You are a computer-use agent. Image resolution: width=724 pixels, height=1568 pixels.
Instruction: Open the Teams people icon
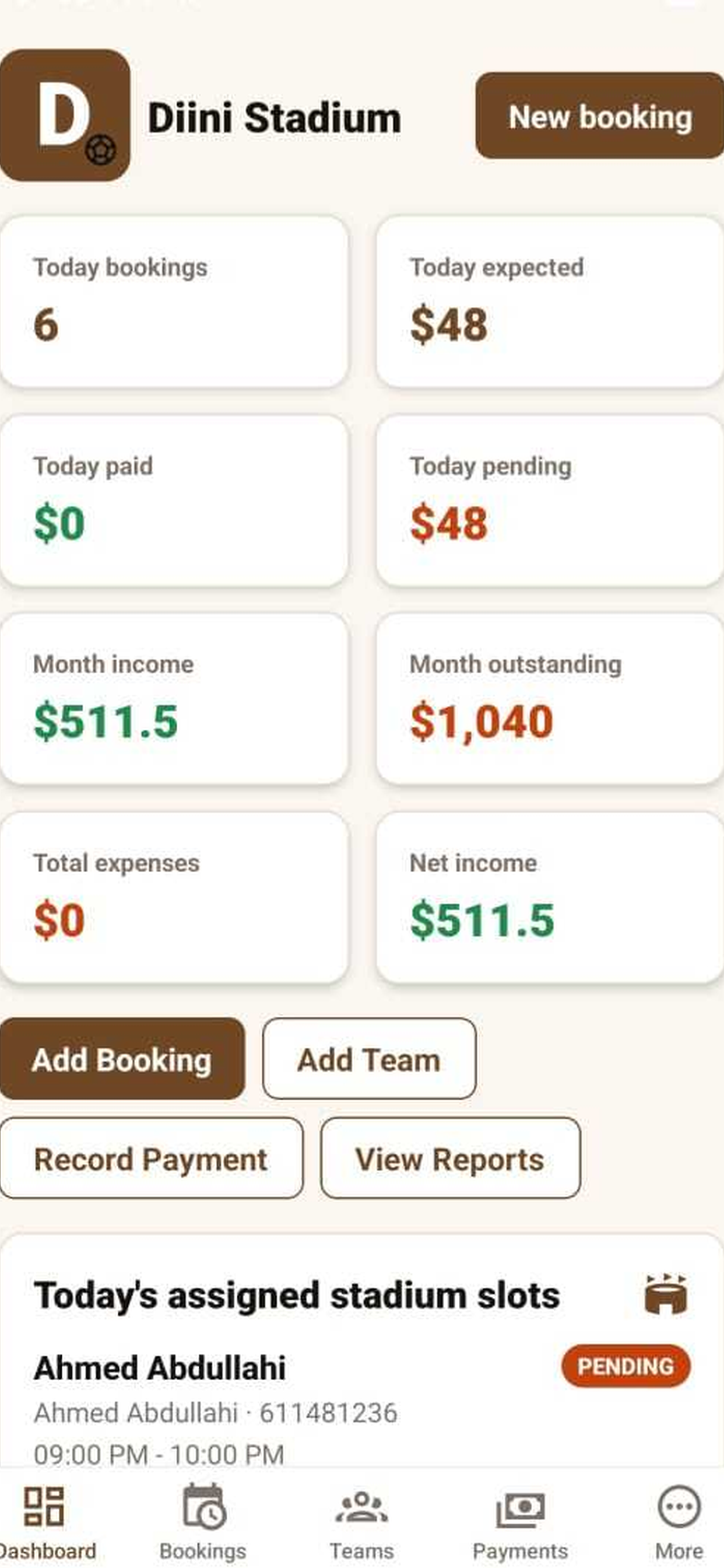[x=361, y=1507]
